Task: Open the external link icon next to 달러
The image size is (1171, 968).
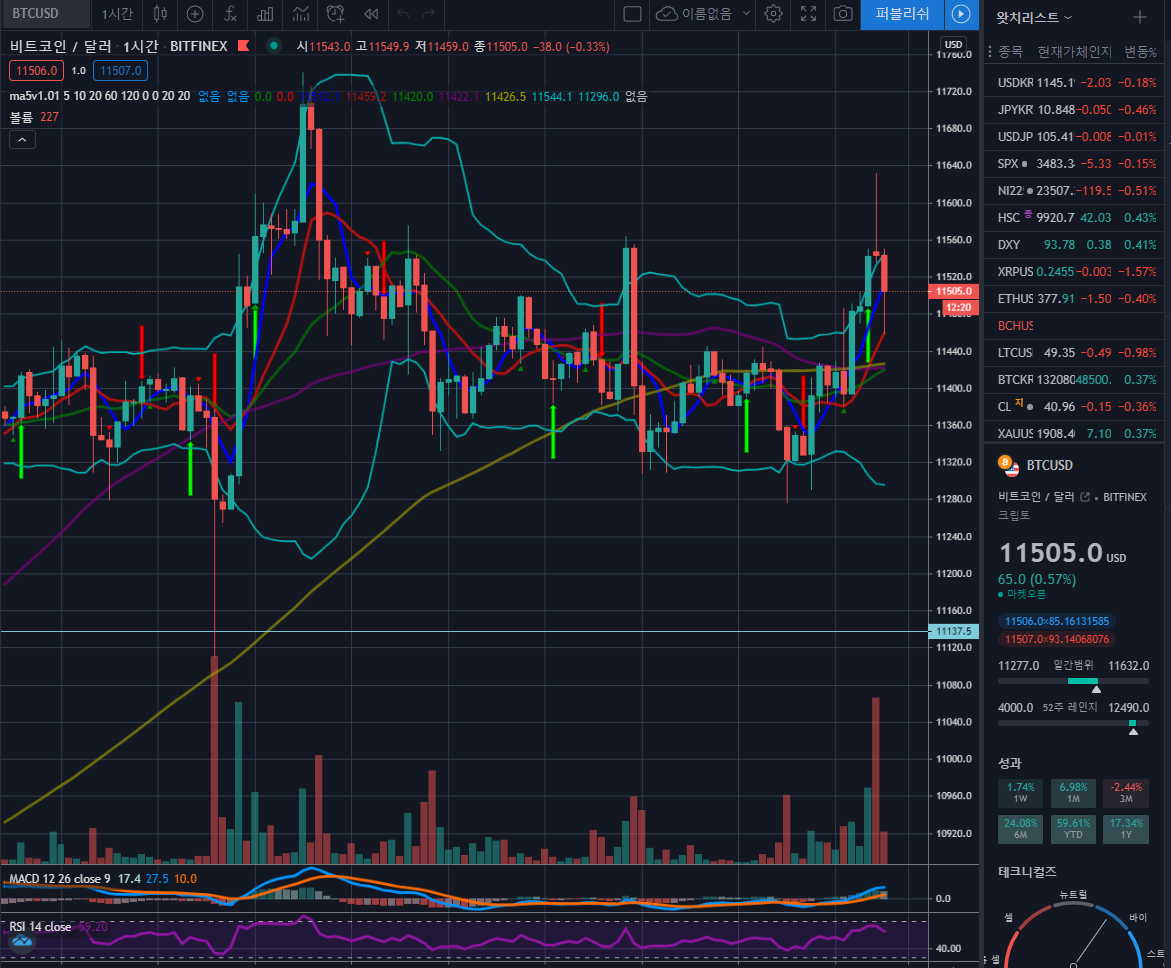Action: point(1085,497)
